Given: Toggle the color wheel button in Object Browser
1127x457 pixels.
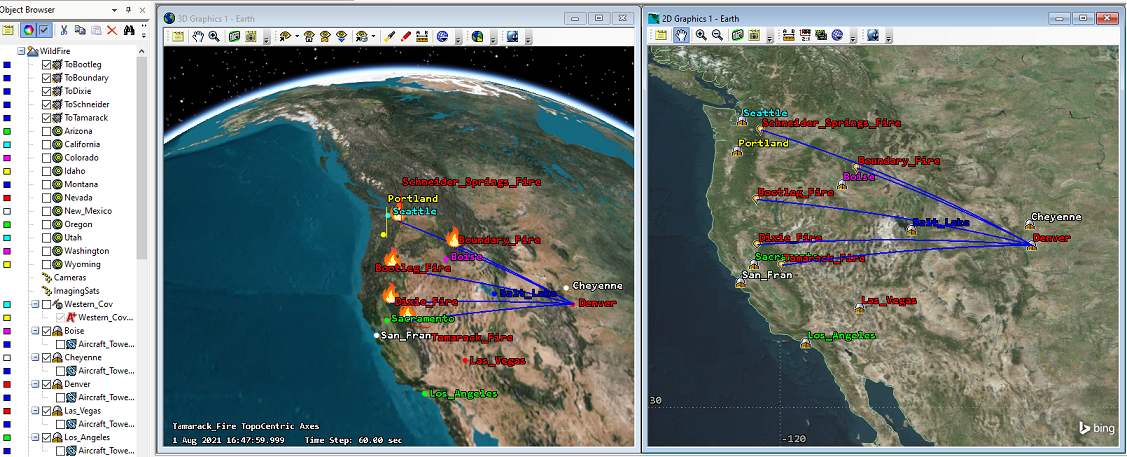Looking at the screenshot, I should 28,30.
